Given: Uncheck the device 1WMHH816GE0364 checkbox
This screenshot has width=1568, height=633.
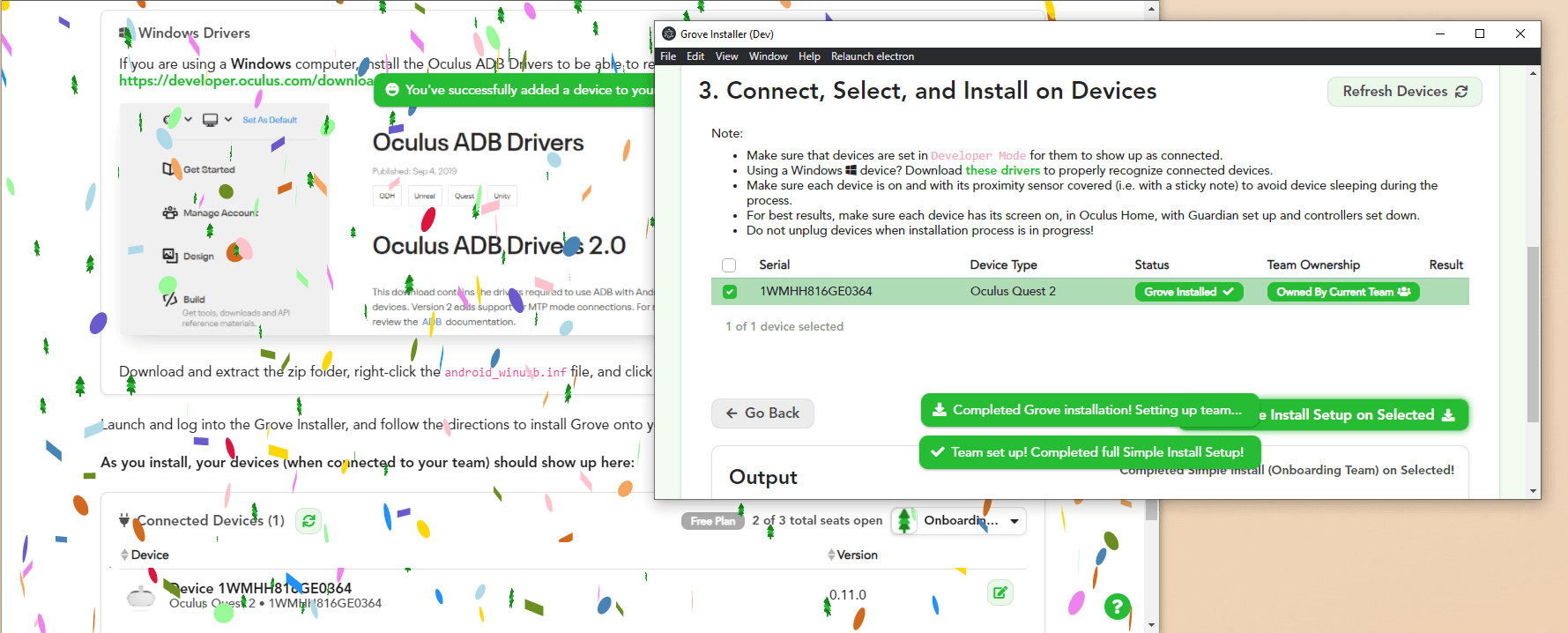Looking at the screenshot, I should click(x=730, y=292).
